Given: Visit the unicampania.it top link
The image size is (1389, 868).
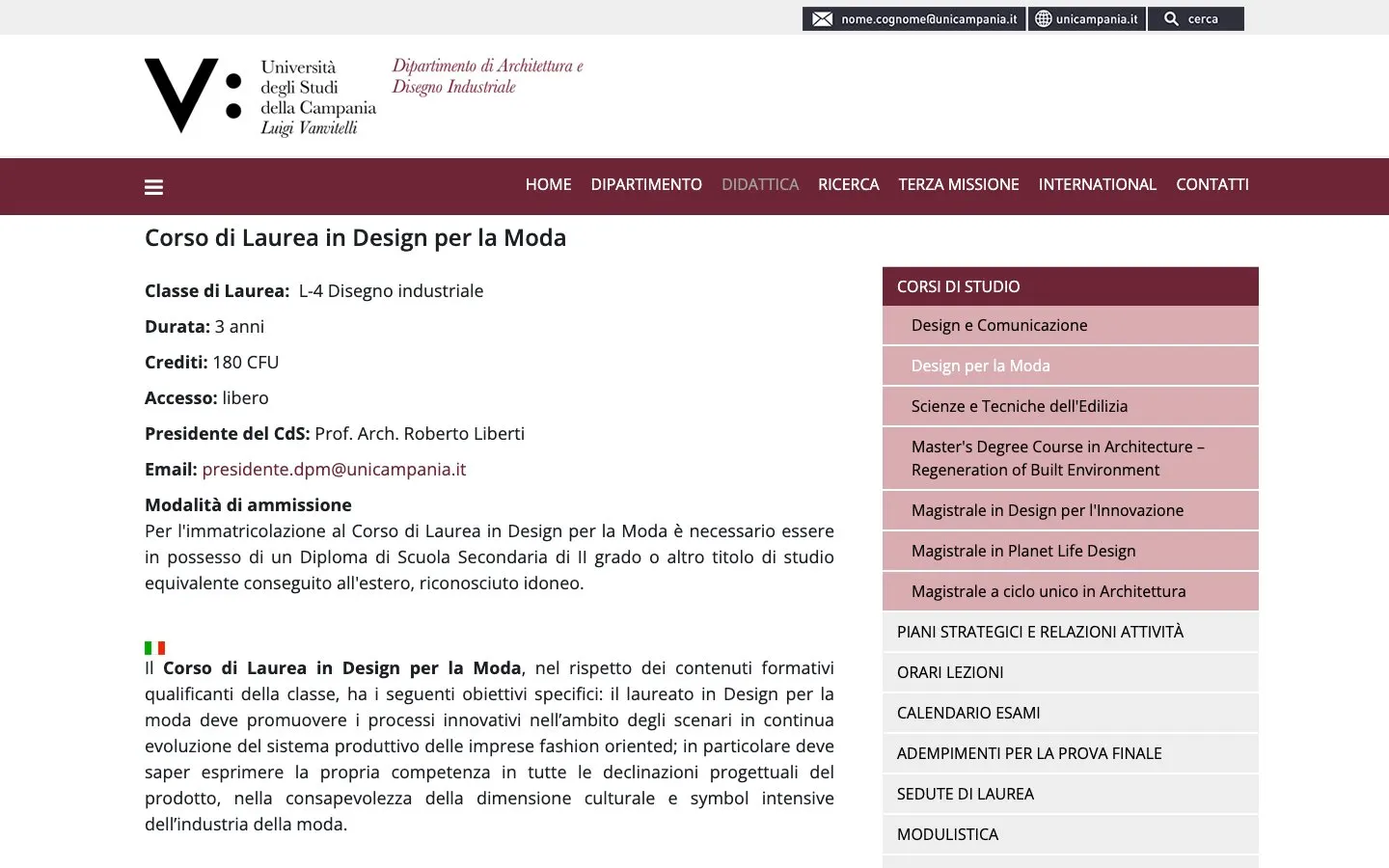Looking at the screenshot, I should [1087, 19].
